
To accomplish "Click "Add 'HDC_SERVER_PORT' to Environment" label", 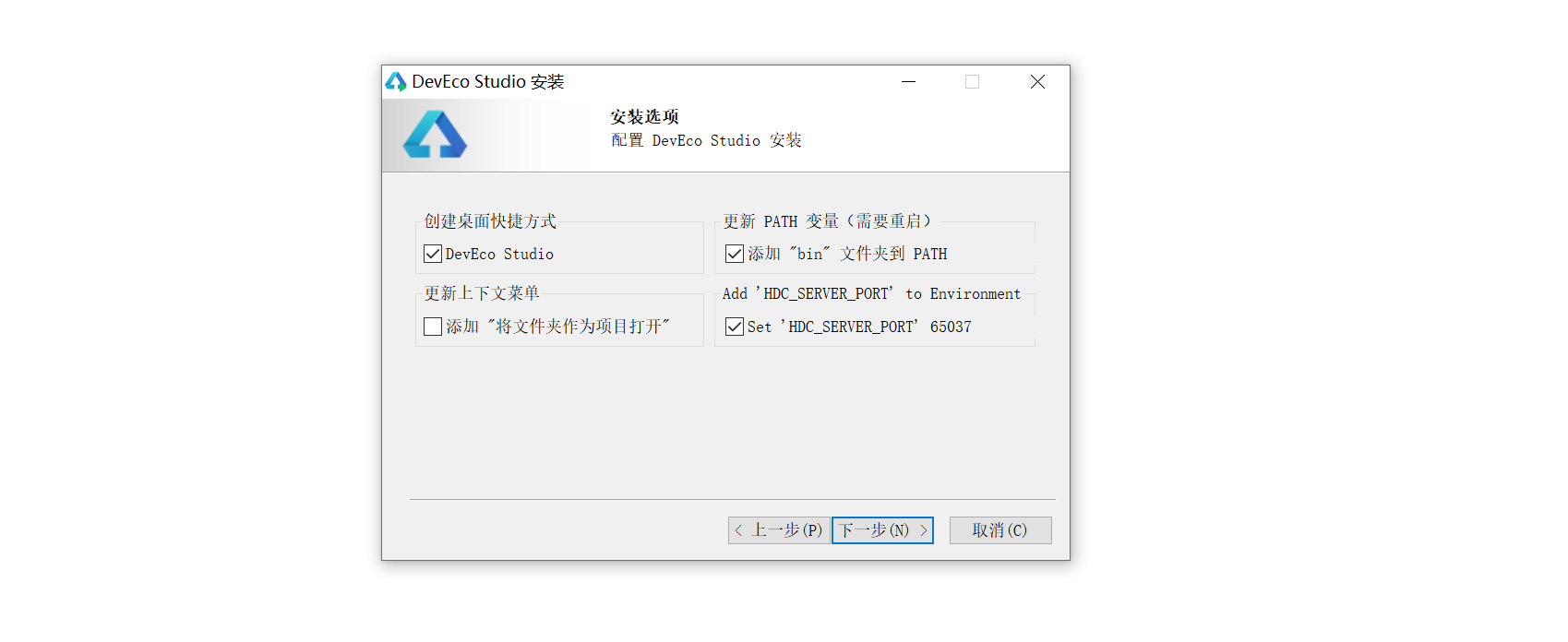I will tap(871, 293).
